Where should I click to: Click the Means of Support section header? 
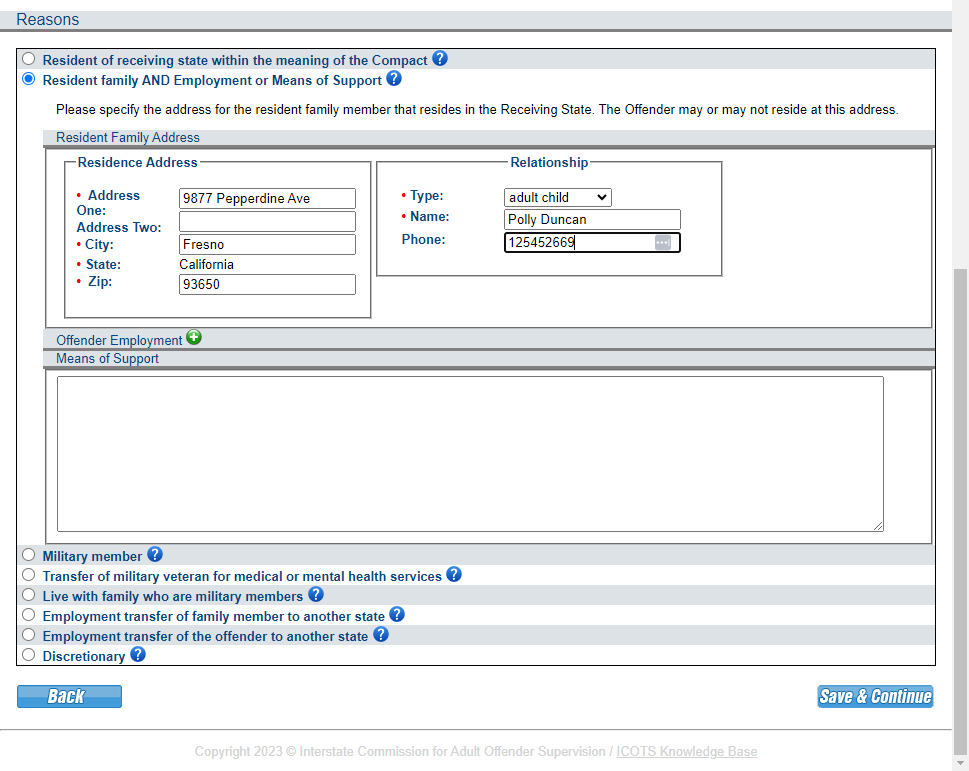pyautogui.click(x=488, y=358)
